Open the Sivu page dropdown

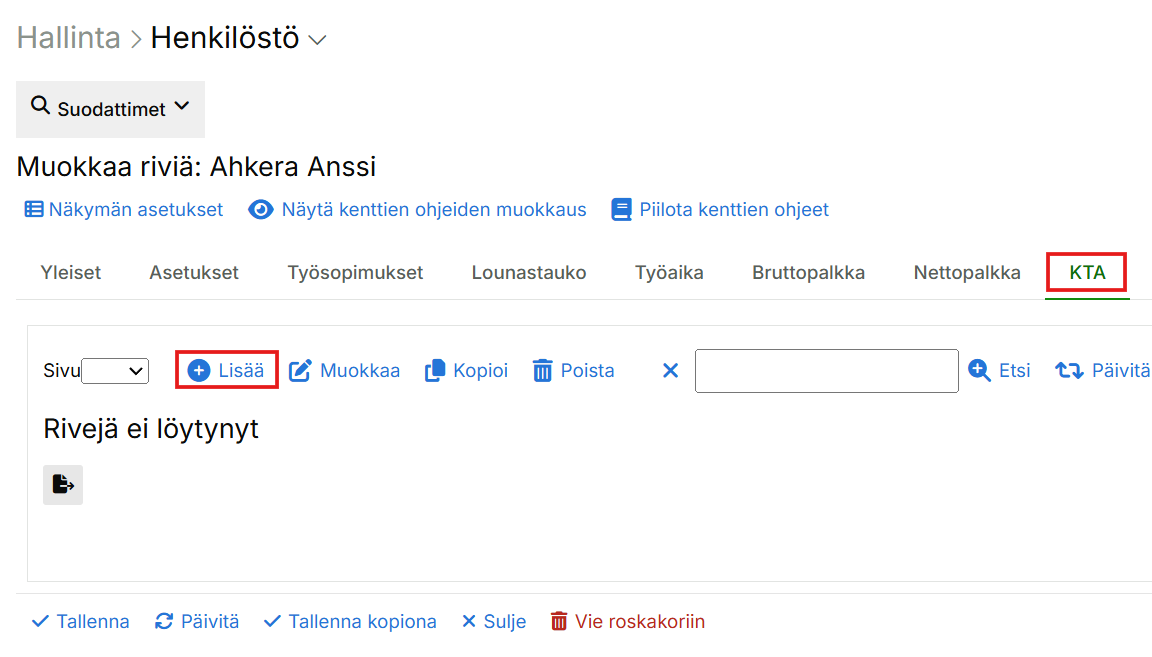[115, 371]
